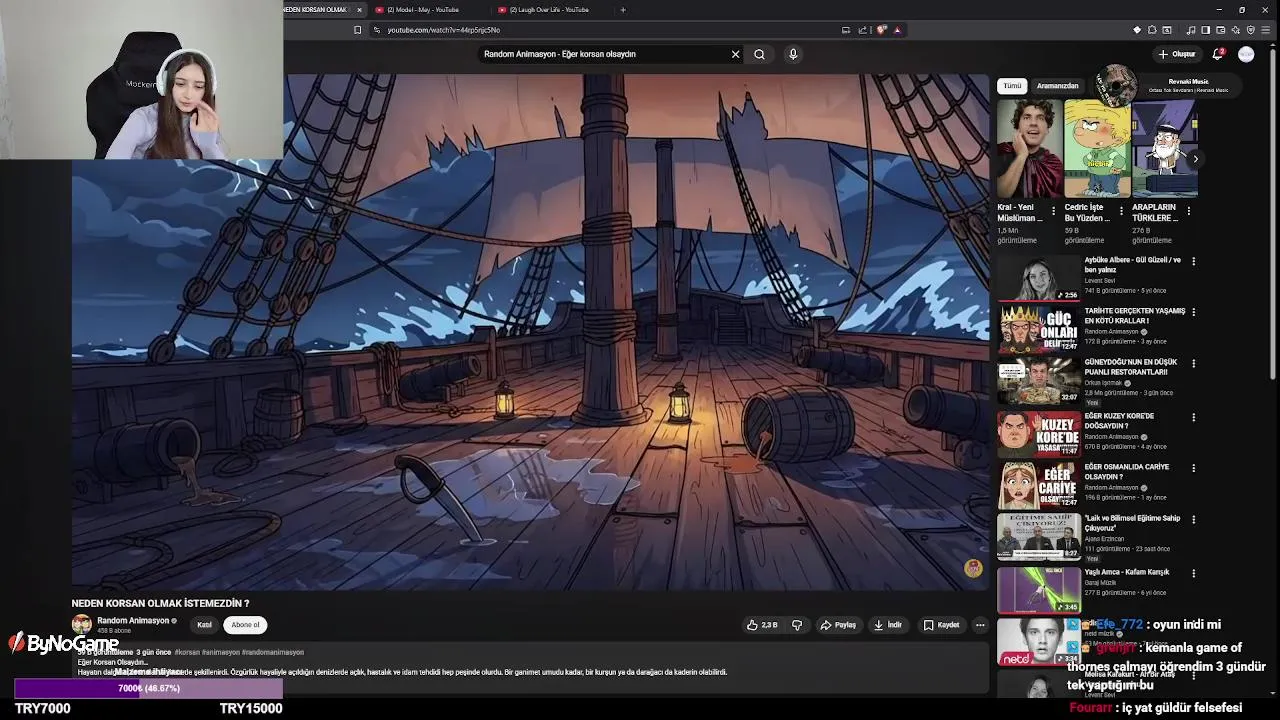Open options for EĞER KUZEY KORE'DE video
Image resolution: width=1280 pixels, height=720 pixels.
point(1193,417)
